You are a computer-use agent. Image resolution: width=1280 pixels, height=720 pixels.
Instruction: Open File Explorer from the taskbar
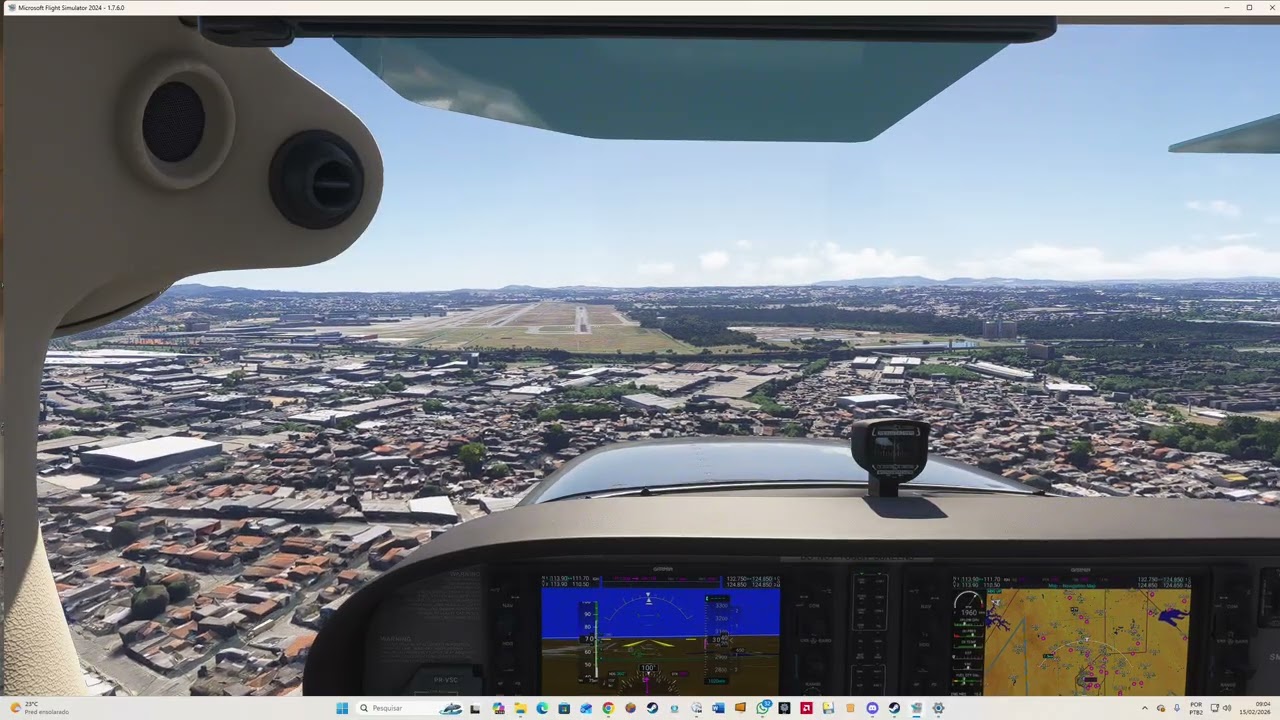(520, 708)
